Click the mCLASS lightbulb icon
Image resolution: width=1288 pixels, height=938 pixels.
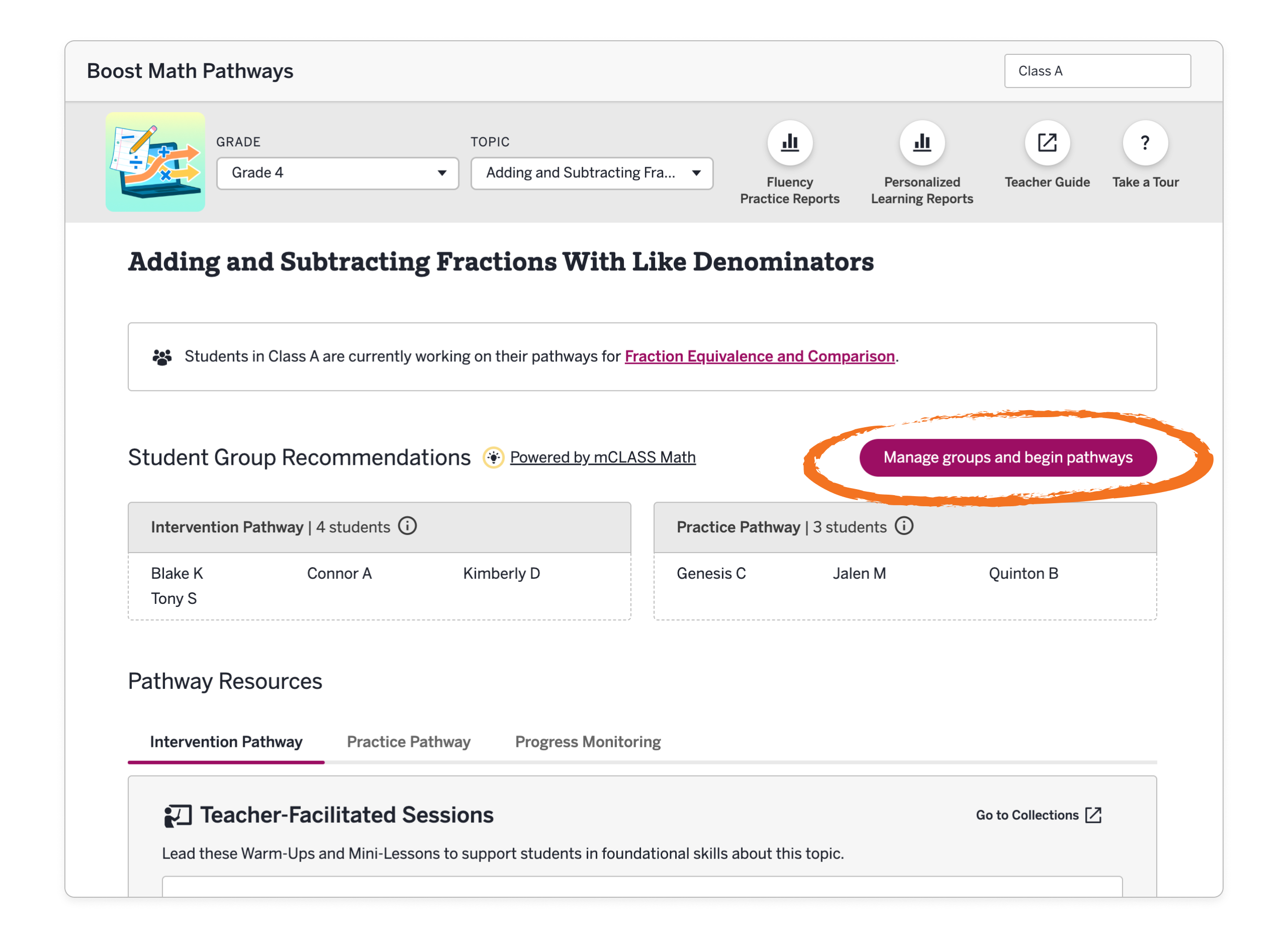(x=493, y=457)
